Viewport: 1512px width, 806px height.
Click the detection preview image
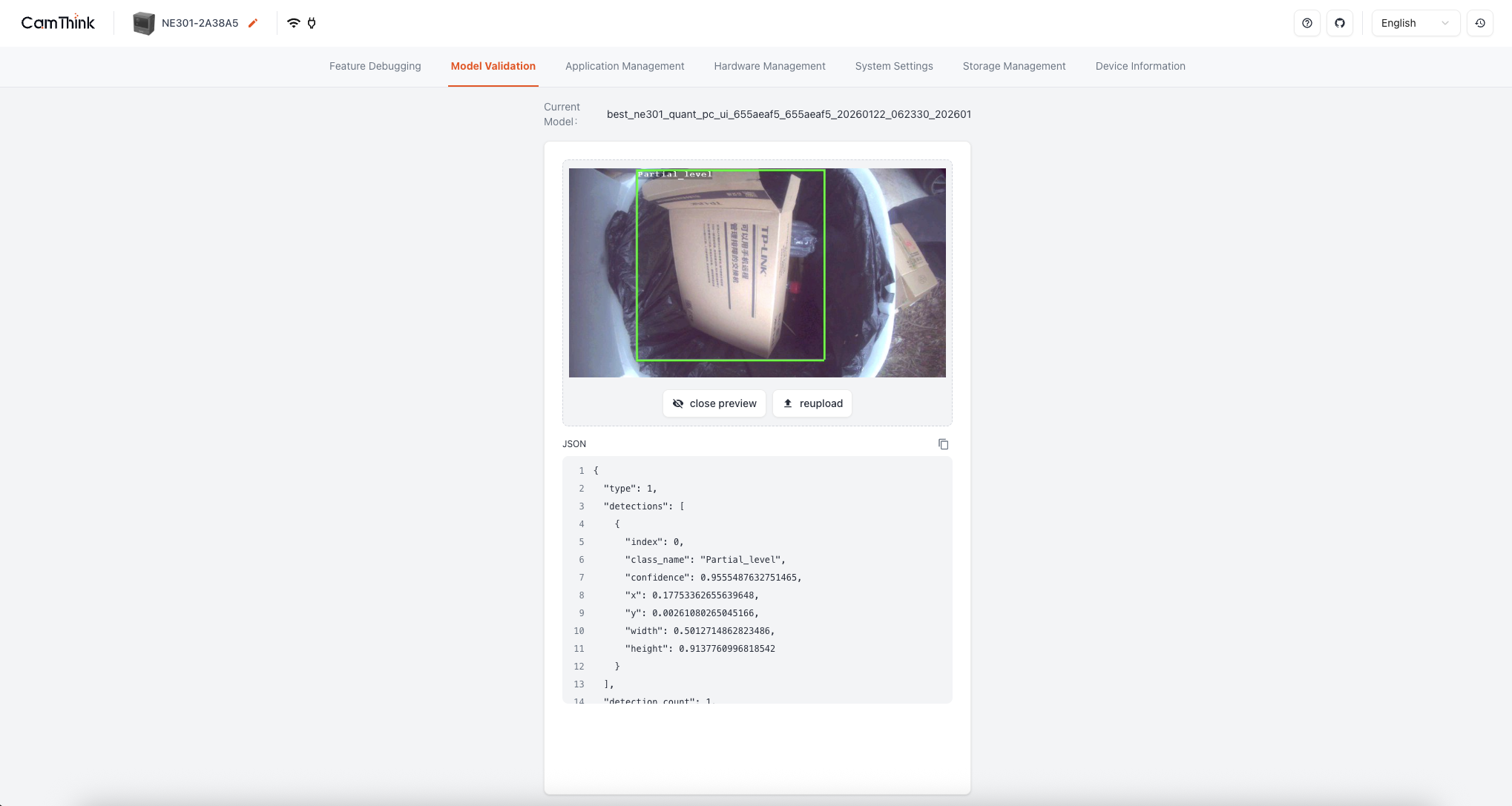(x=757, y=273)
